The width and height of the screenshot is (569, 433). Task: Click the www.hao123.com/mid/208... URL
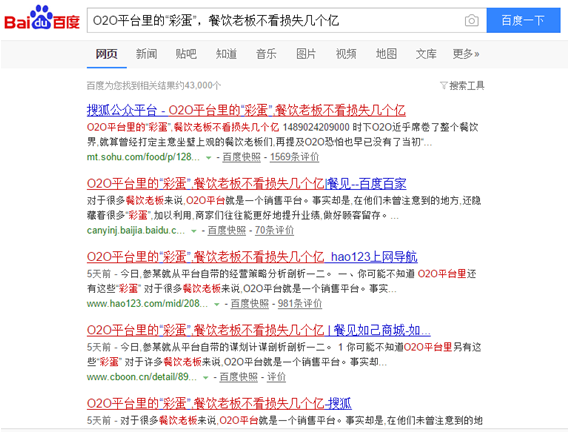(147, 304)
